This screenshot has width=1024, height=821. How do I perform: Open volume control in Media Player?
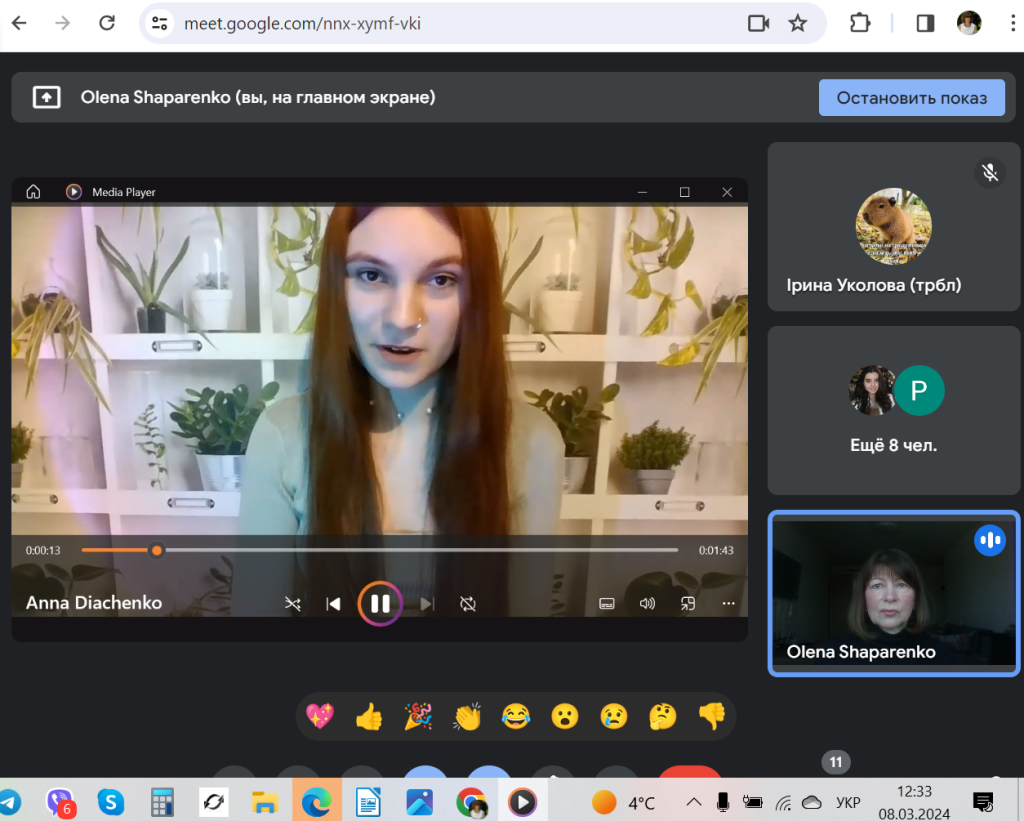647,604
